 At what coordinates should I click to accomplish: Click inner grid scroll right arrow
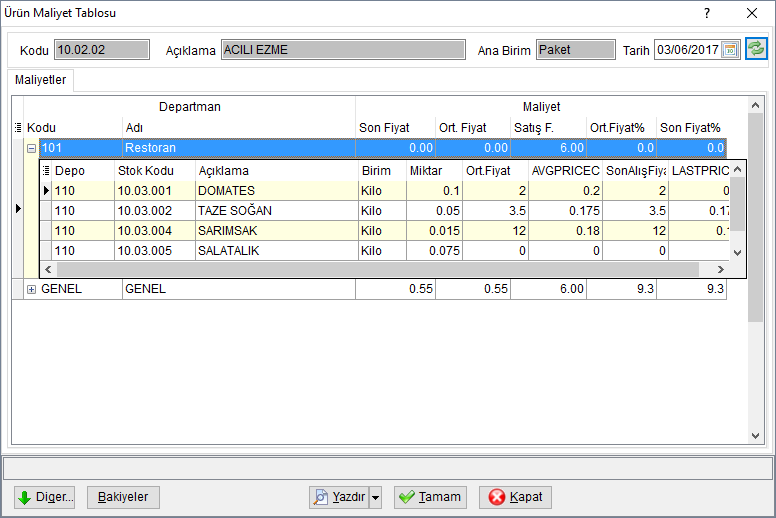pos(721,270)
